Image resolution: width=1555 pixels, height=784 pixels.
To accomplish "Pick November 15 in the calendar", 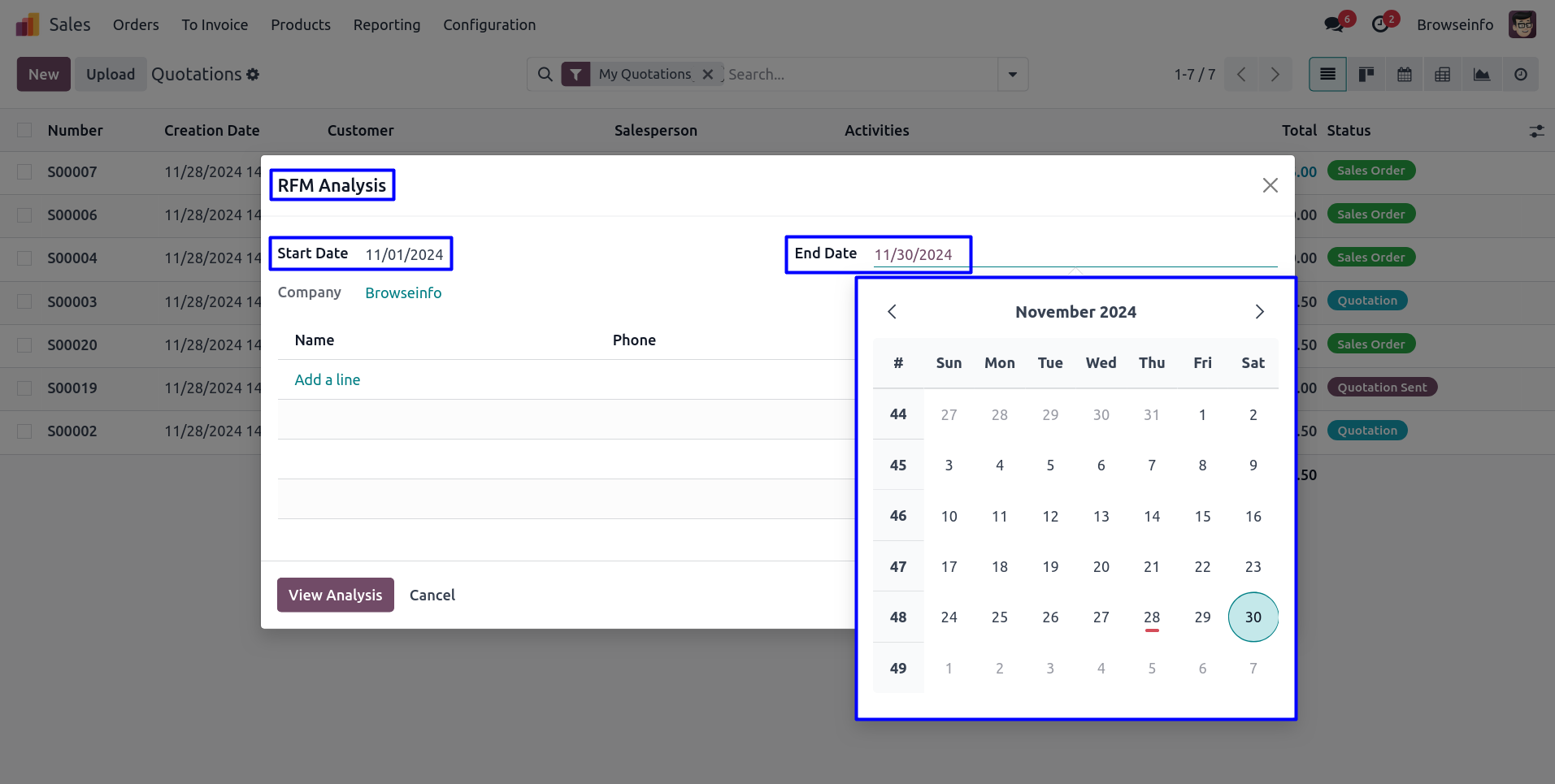I will click(1202, 517).
